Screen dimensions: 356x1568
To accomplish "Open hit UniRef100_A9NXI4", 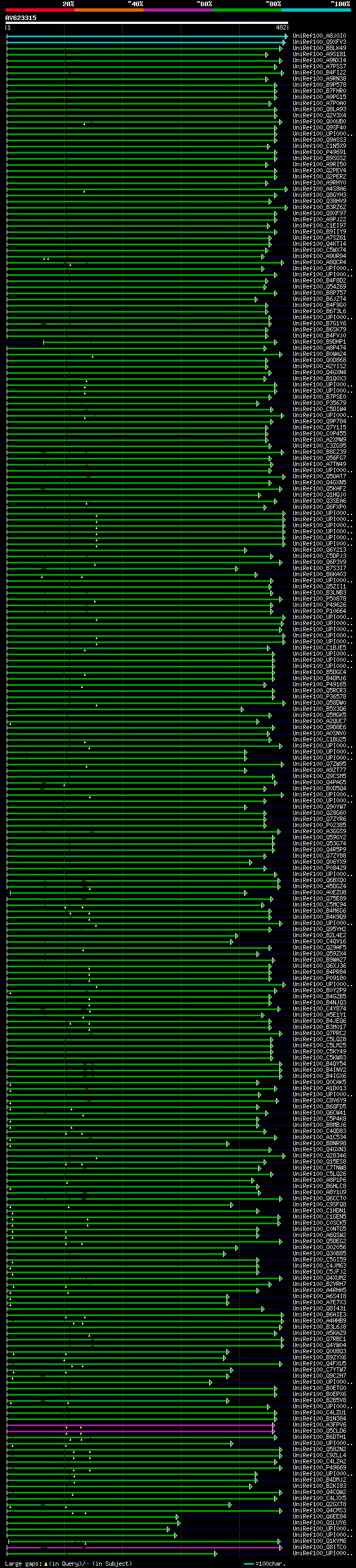I will (319, 60).
